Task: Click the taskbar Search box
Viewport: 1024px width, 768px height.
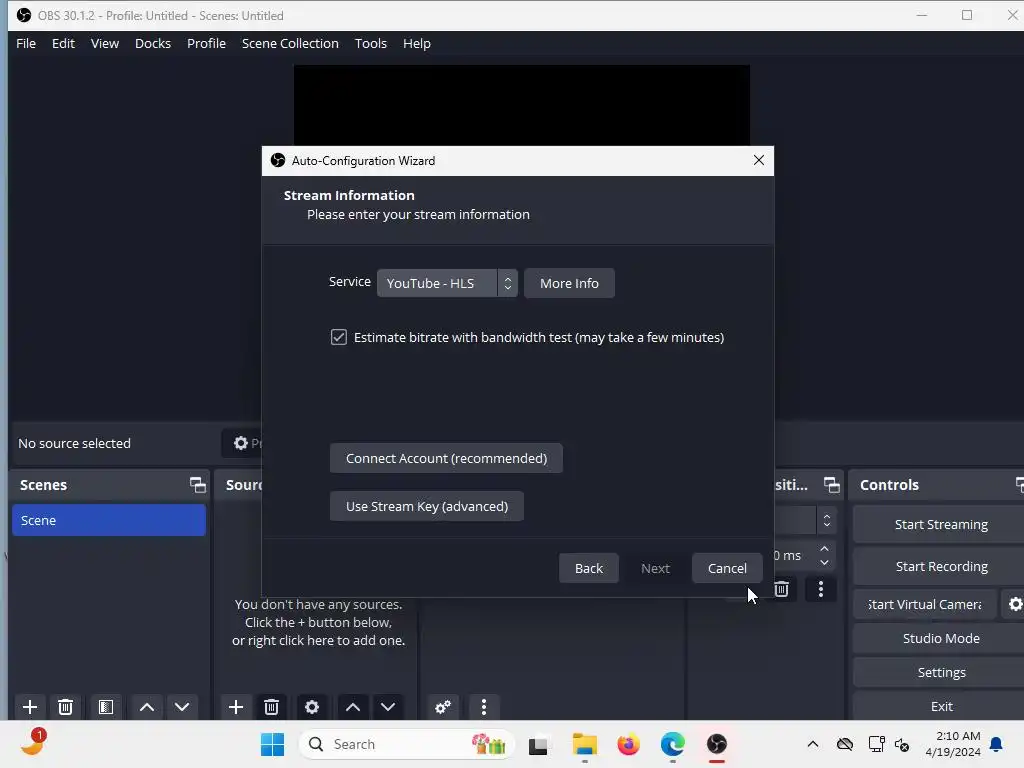Action: tap(406, 744)
